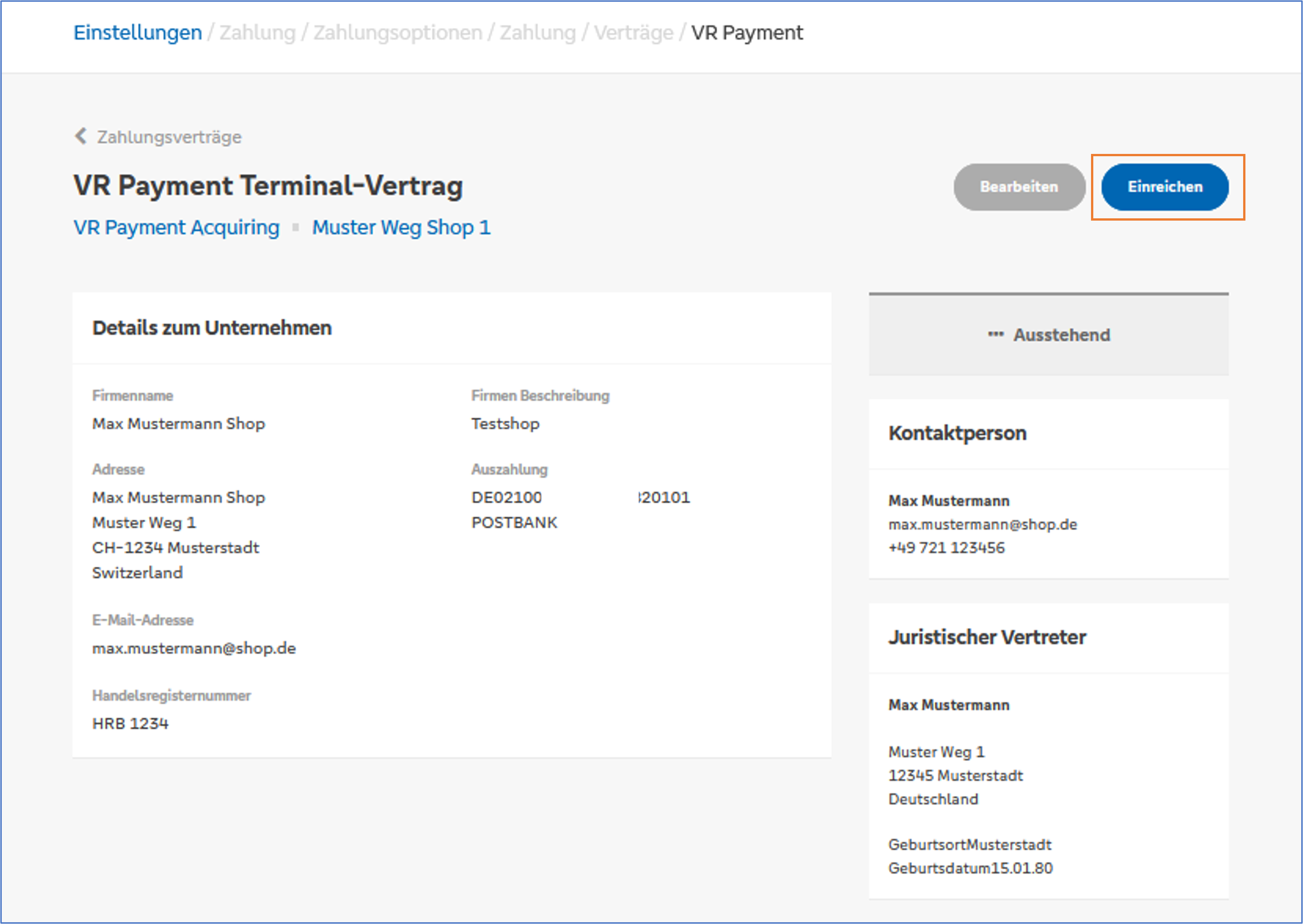Click the POSTBANK bank name
This screenshot has width=1303, height=924.
514,523
